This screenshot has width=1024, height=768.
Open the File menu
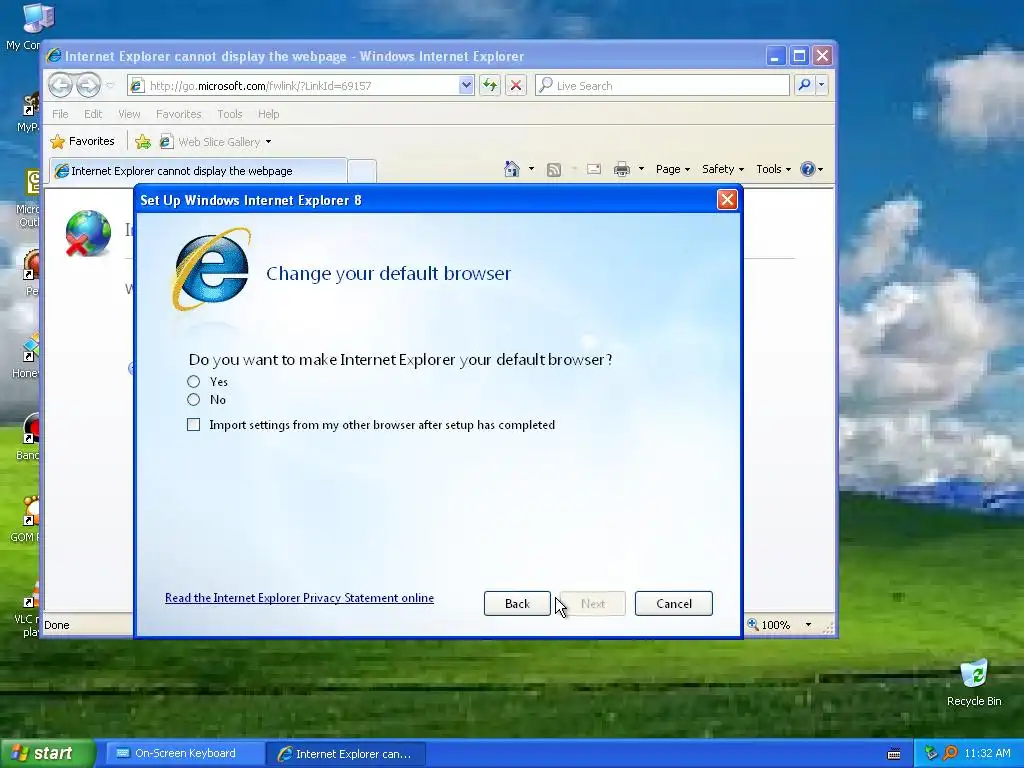(60, 114)
